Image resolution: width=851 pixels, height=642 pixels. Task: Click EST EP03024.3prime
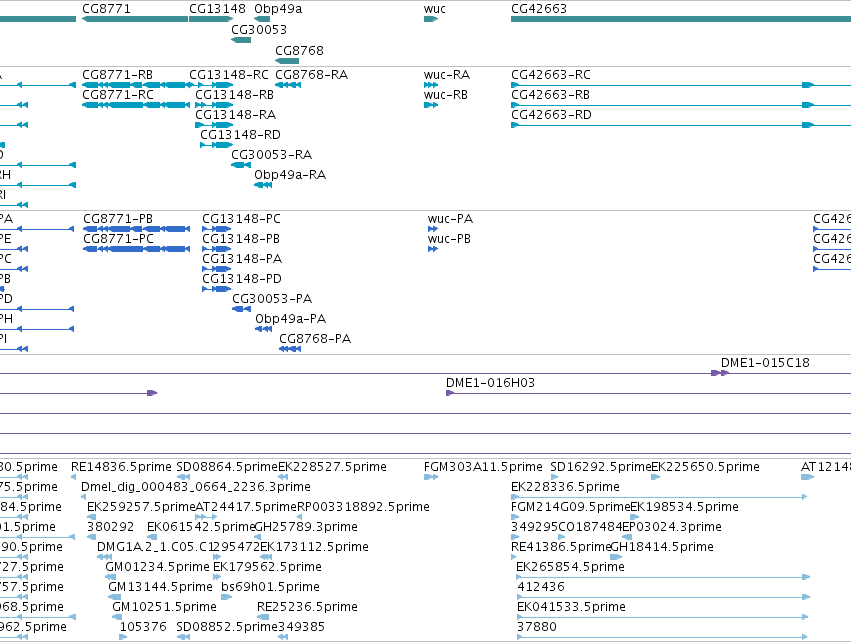pos(672,527)
